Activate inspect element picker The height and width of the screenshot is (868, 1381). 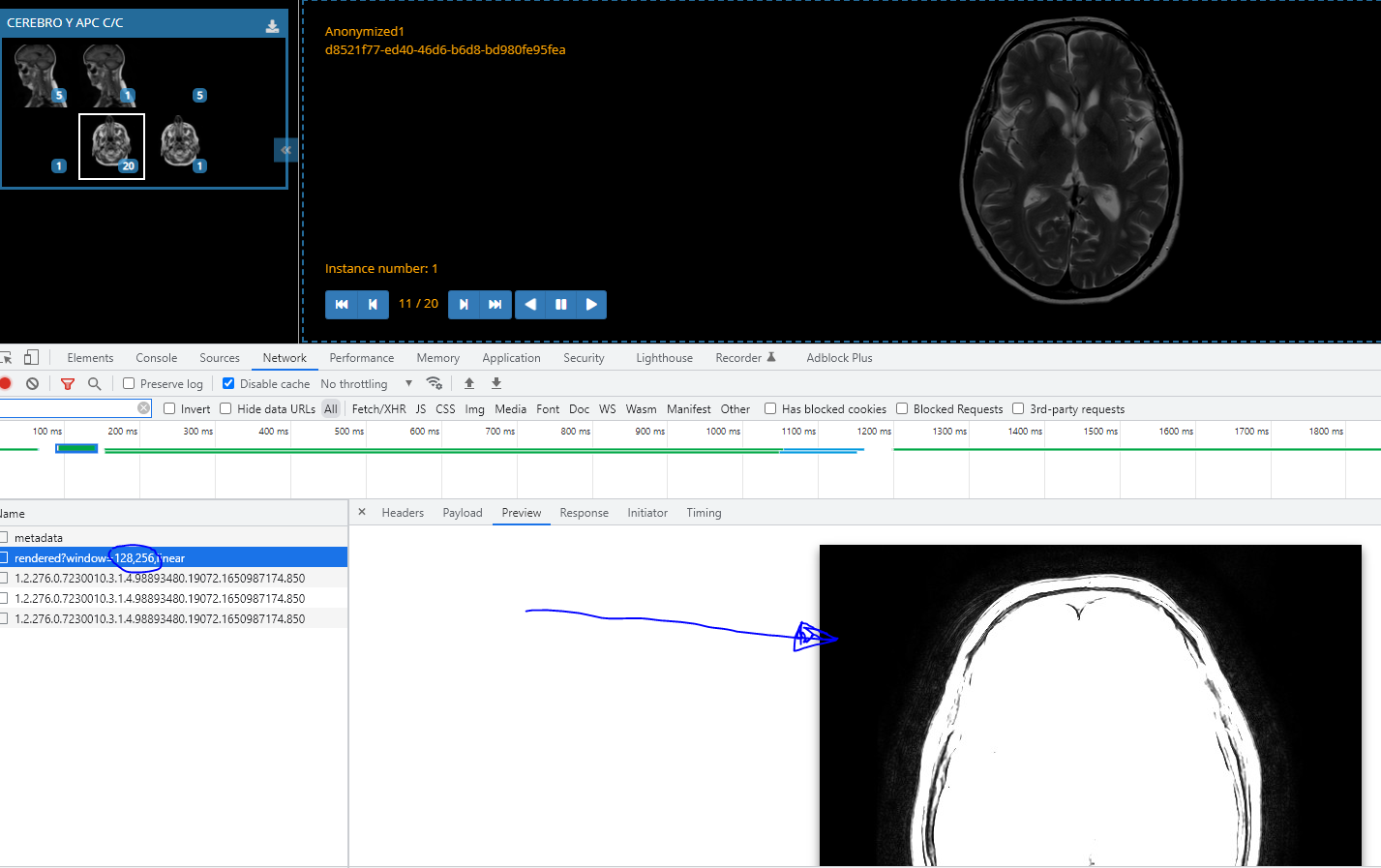click(x=6, y=357)
